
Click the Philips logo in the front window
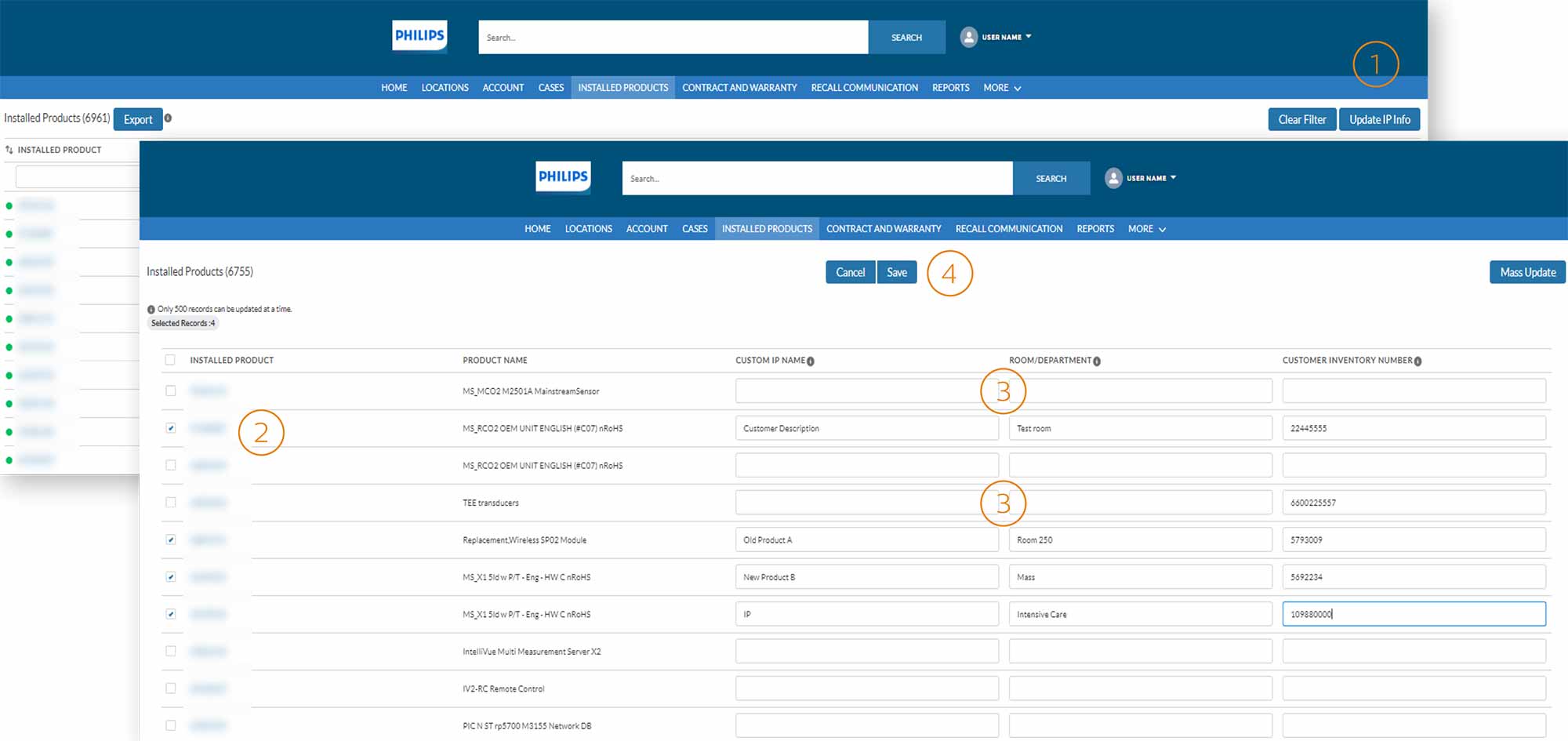pos(563,177)
